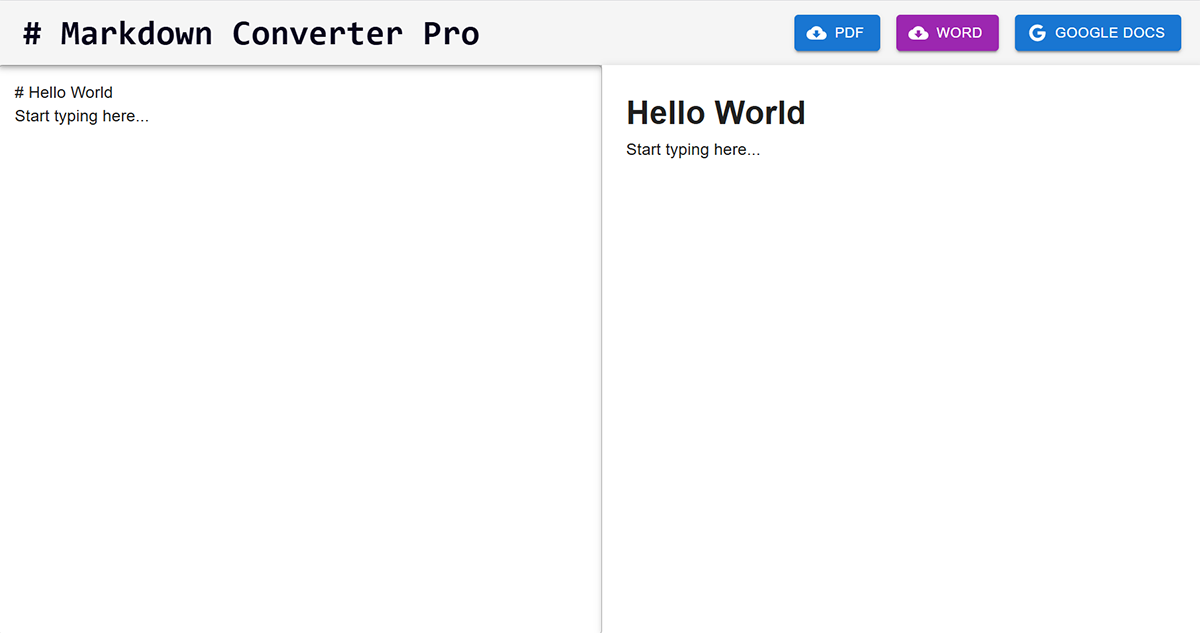This screenshot has width=1200, height=633.
Task: Click the 'Start typing here...' text in the preview
Action: click(x=693, y=149)
